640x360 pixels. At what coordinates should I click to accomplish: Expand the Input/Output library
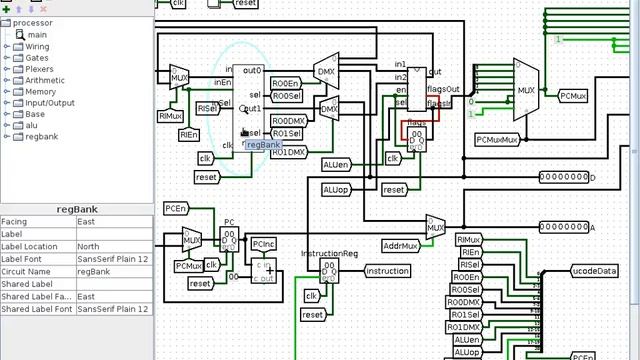pos(7,103)
